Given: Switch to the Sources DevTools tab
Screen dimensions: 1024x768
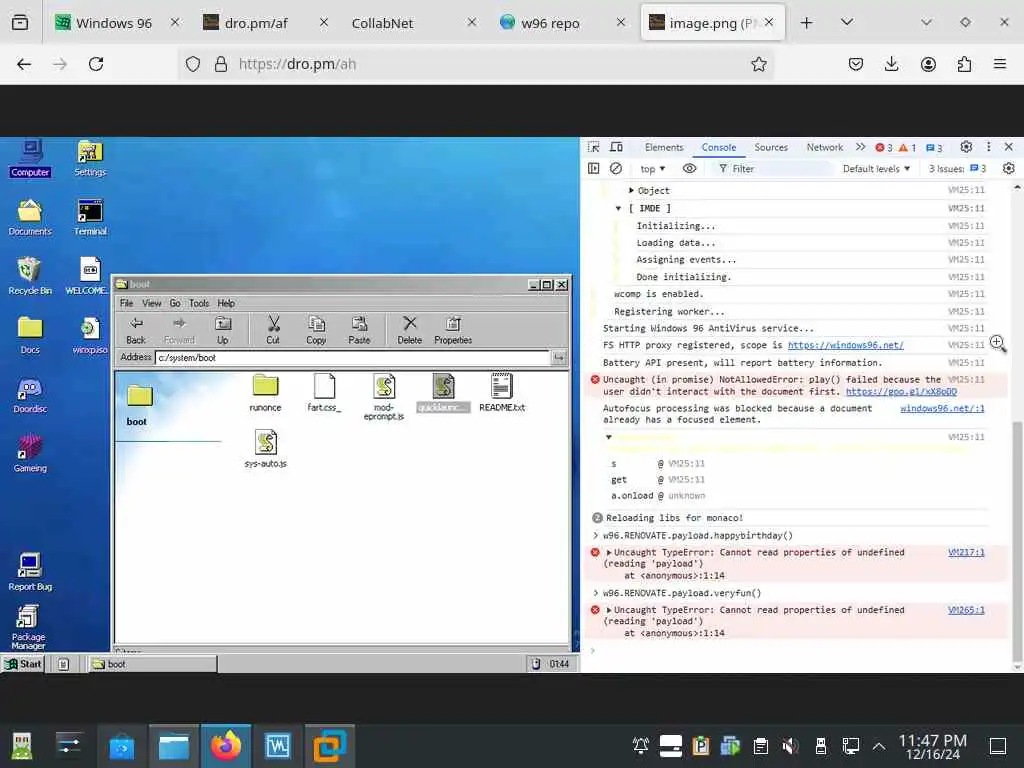Looking at the screenshot, I should pos(771,148).
